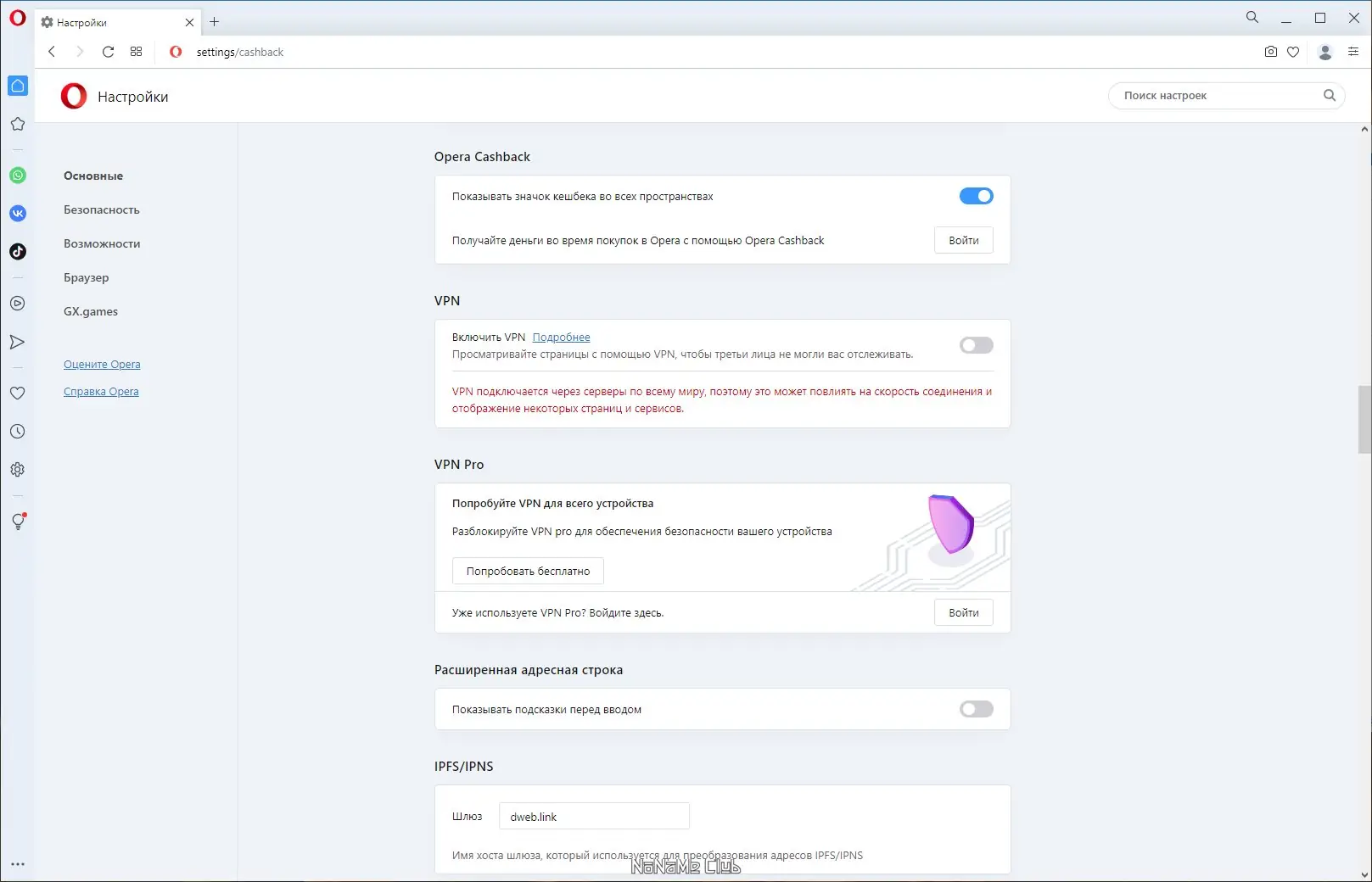Search tabs with the magnifier icon
This screenshot has width=1372, height=882.
click(x=1252, y=17)
